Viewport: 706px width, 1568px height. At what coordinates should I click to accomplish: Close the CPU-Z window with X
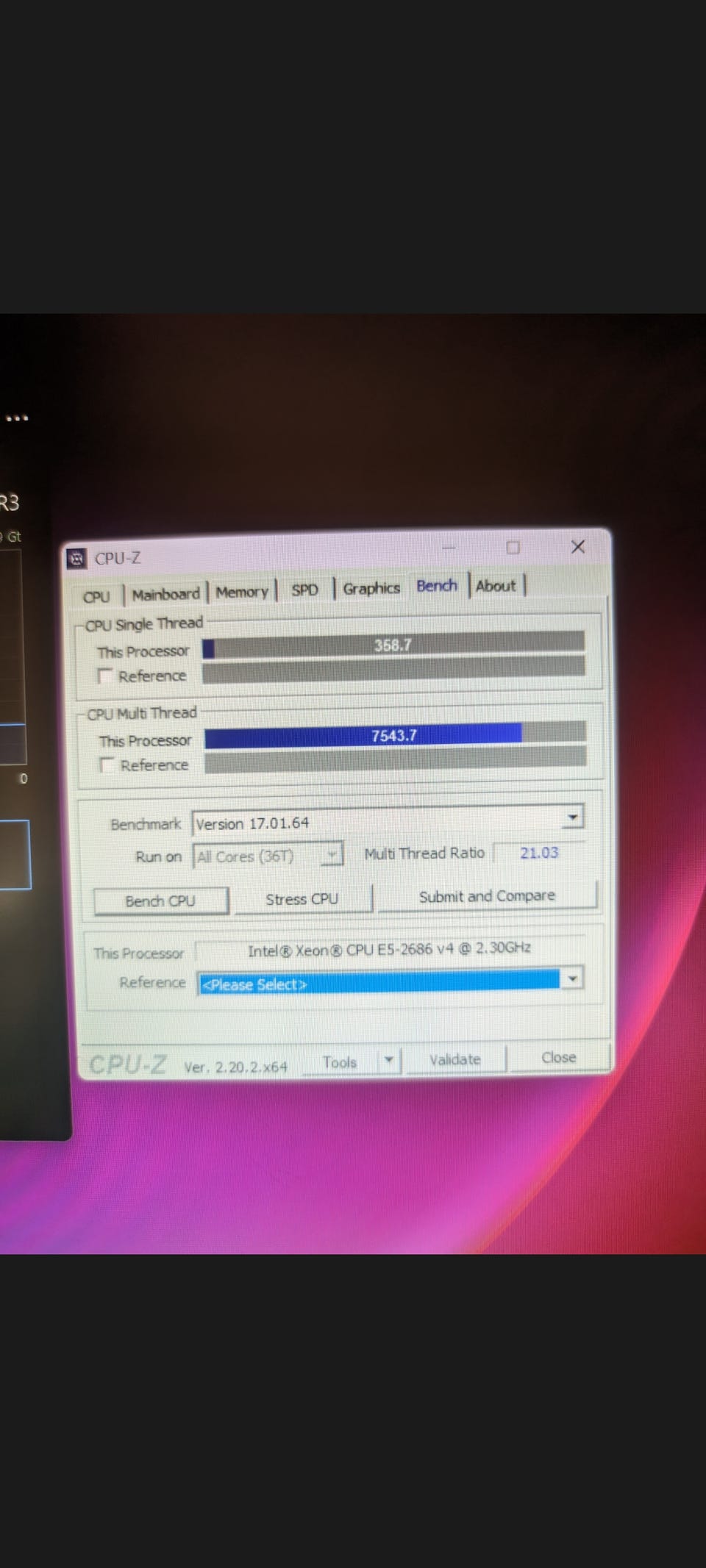pyautogui.click(x=578, y=546)
